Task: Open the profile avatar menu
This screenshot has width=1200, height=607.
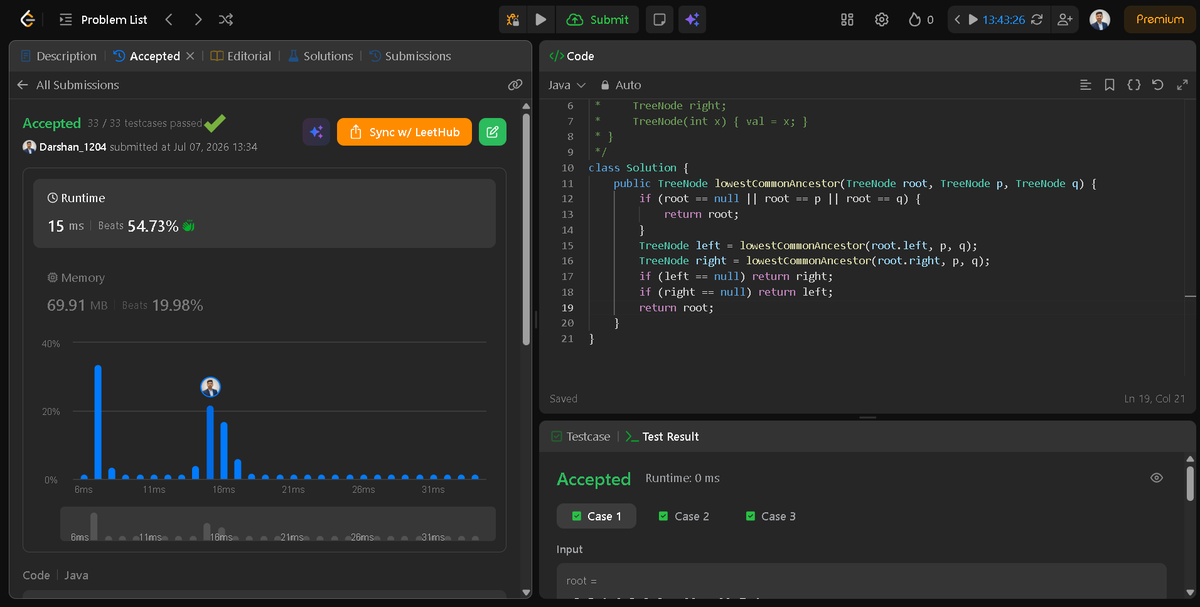Action: coord(1100,19)
